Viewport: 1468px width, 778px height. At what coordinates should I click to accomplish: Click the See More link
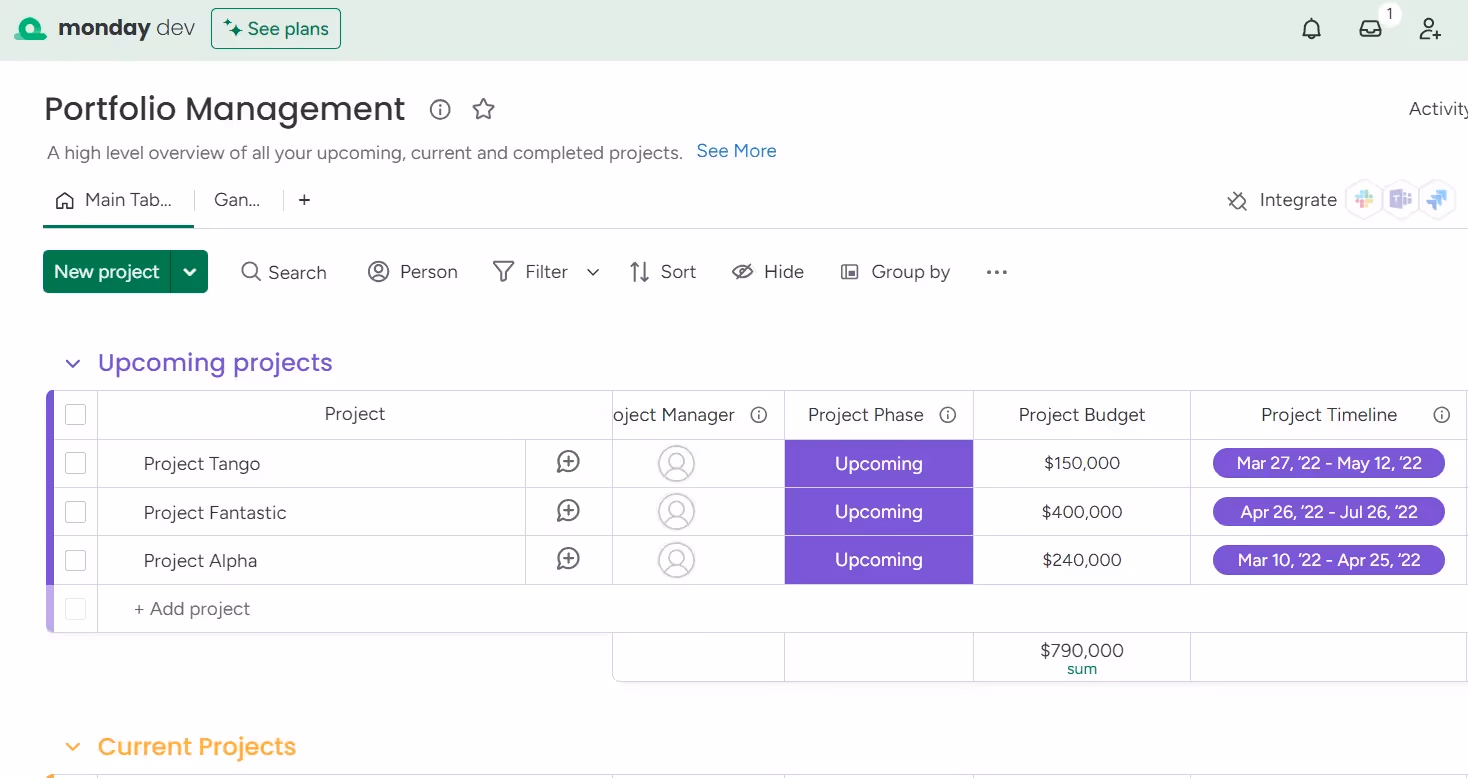(736, 151)
